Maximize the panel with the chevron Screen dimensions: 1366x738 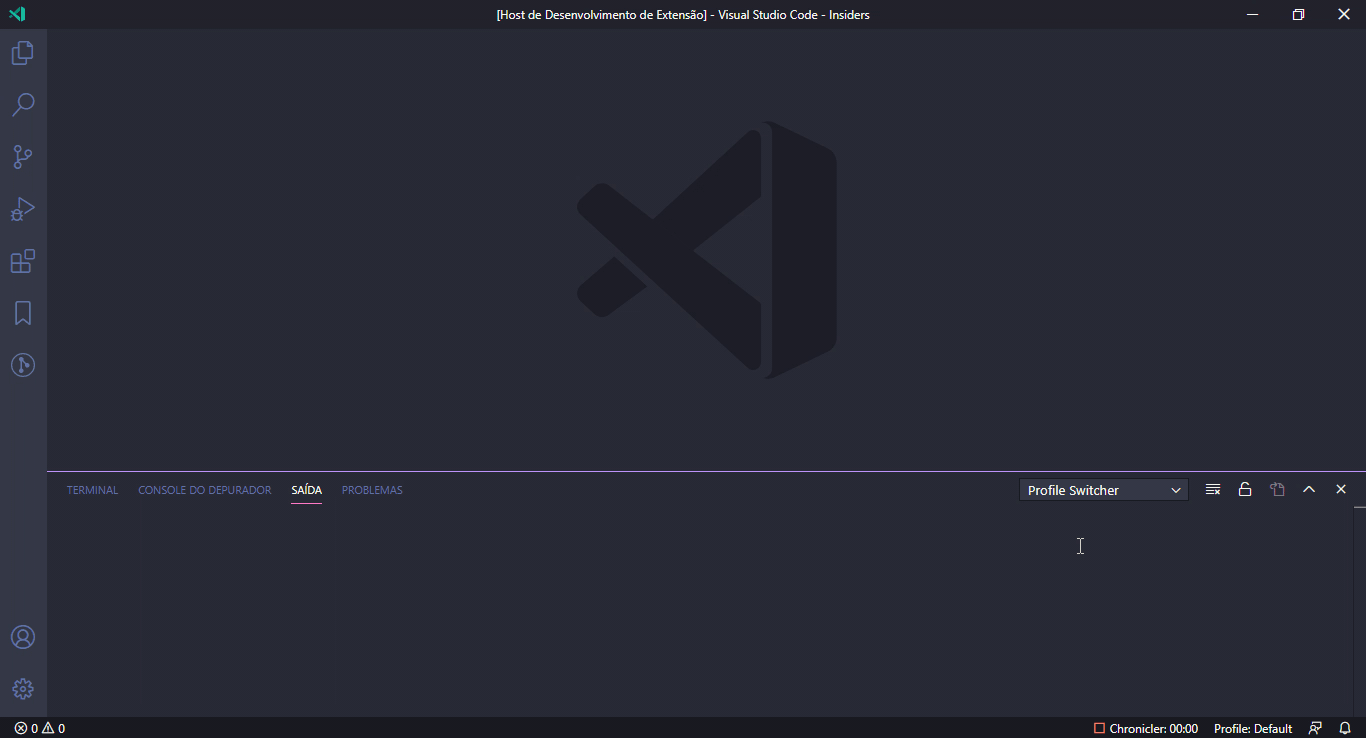pyautogui.click(x=1309, y=489)
